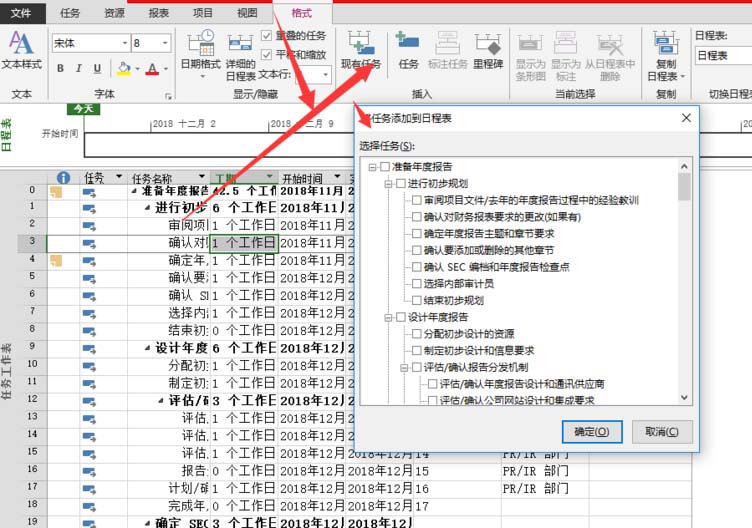Screen dimensions: 752x528
Task: Open the File (文件) tab
Action: click(22, 13)
